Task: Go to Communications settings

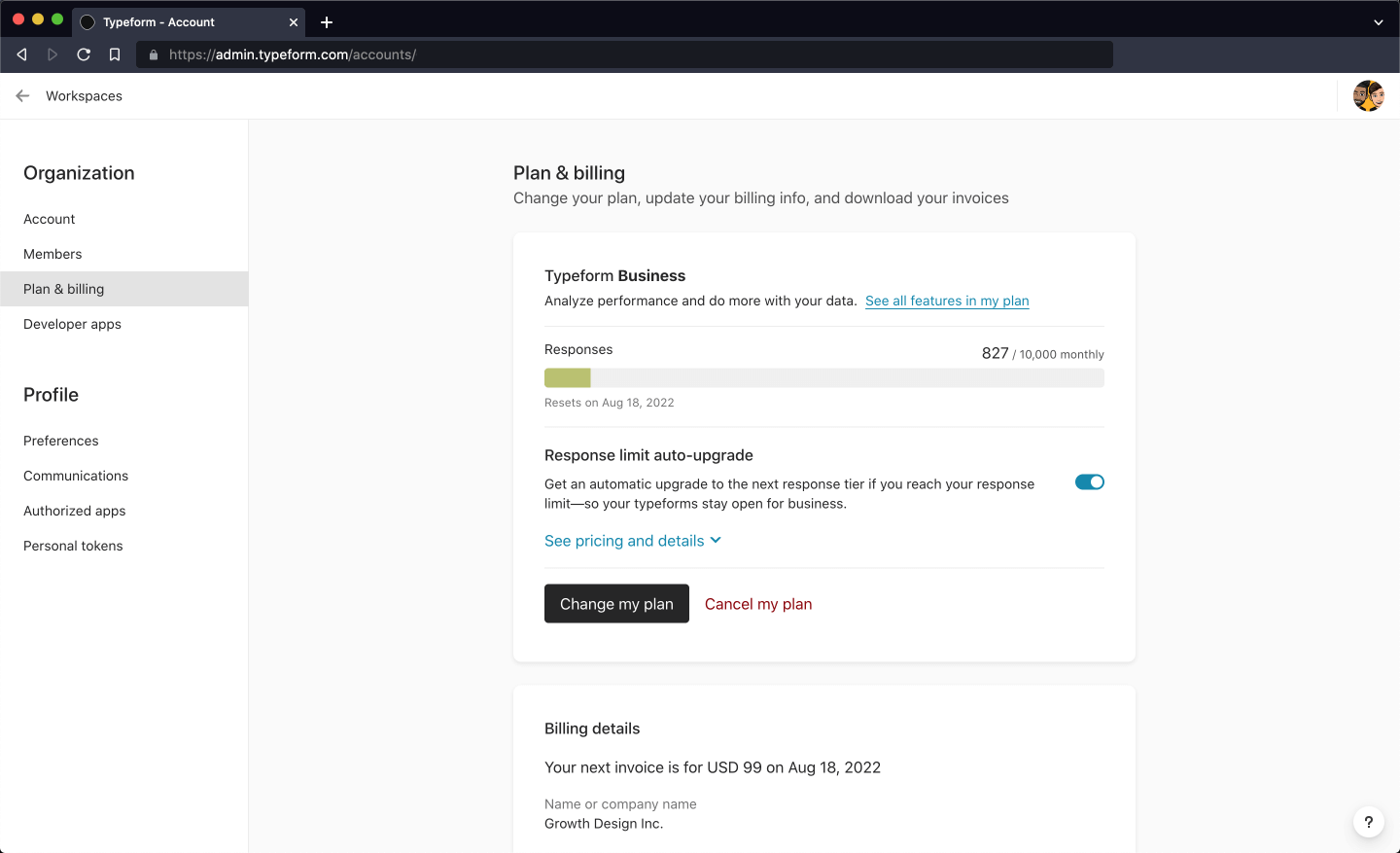Action: pos(76,476)
